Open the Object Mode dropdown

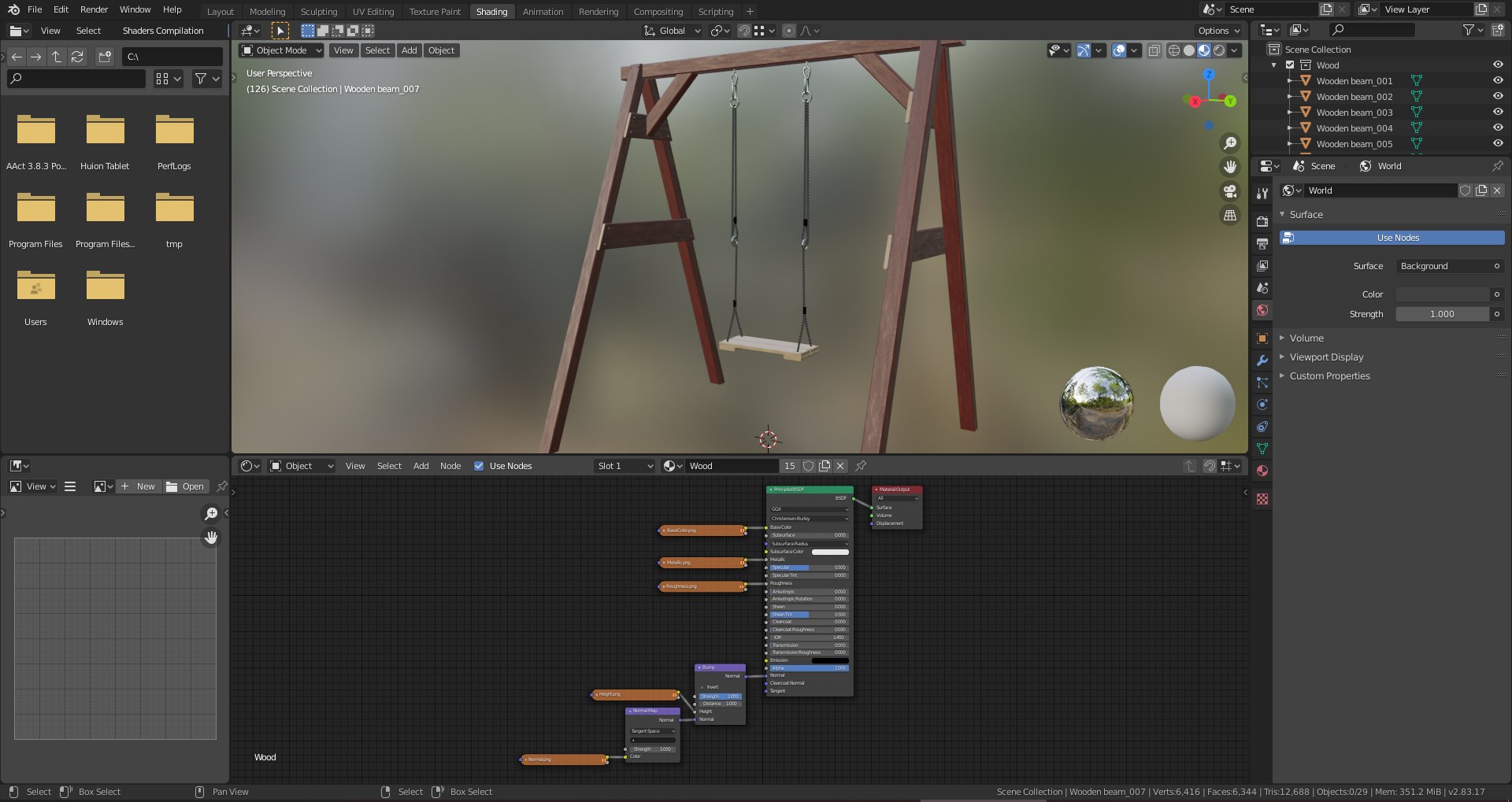click(281, 50)
